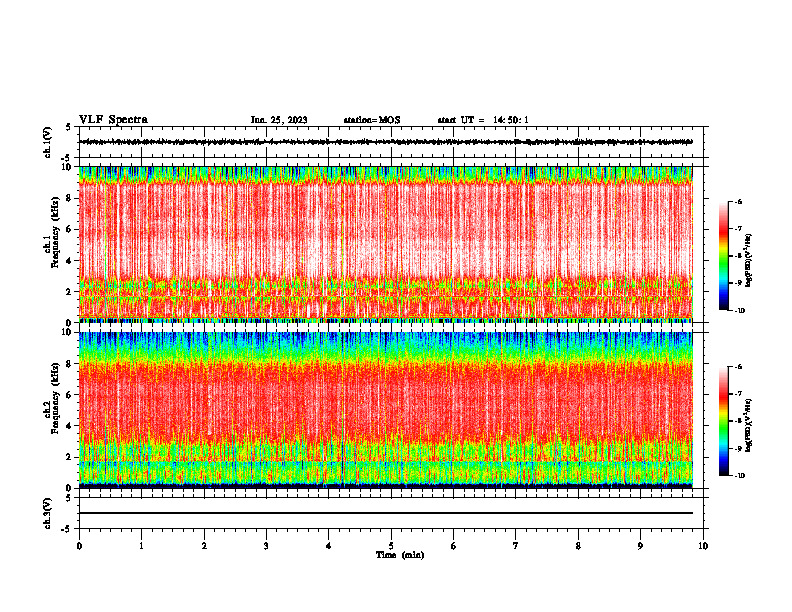Click the "-8" tick on ch.2 colorbar
792x612 pixels.
tap(738, 421)
